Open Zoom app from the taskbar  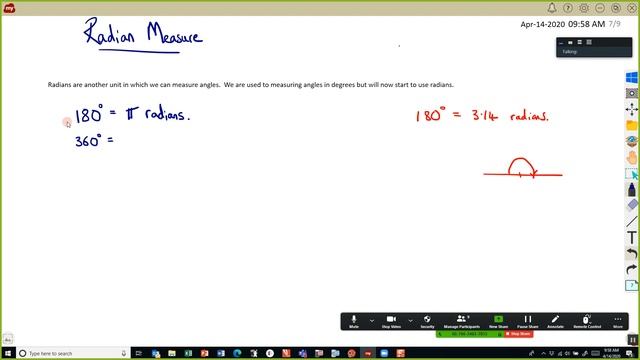point(384,353)
